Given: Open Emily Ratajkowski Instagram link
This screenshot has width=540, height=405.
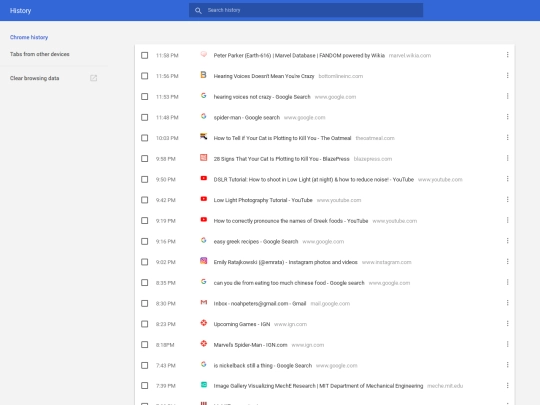Looking at the screenshot, I should click(285, 262).
